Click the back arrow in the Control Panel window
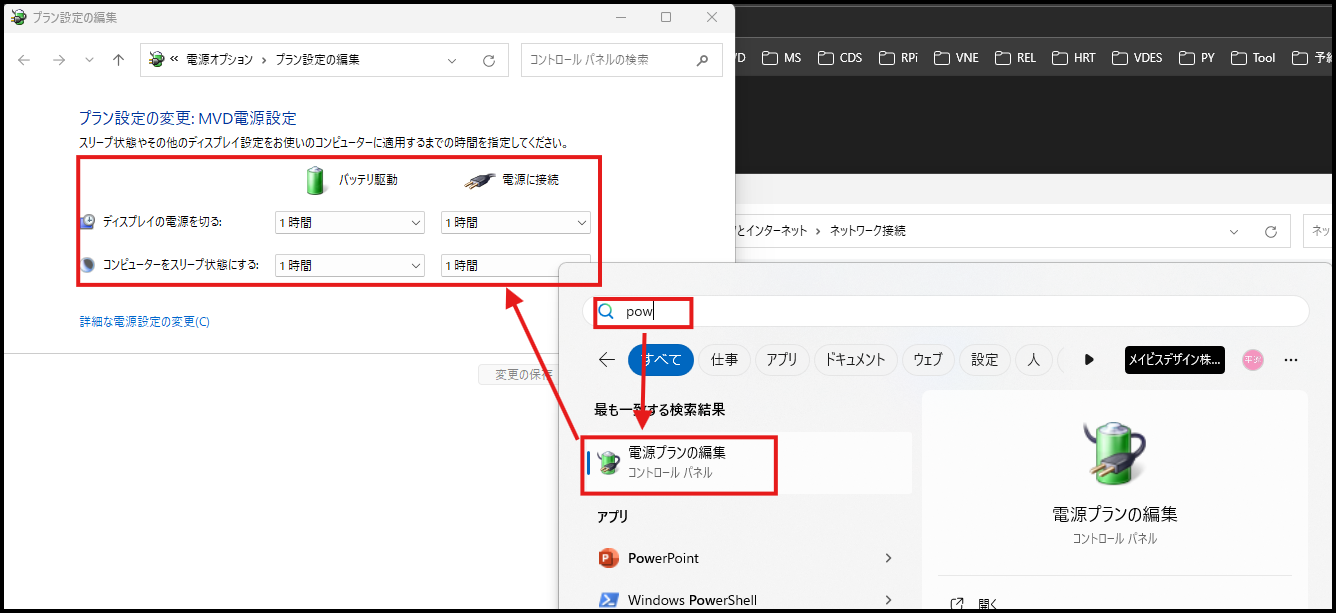 [x=25, y=60]
